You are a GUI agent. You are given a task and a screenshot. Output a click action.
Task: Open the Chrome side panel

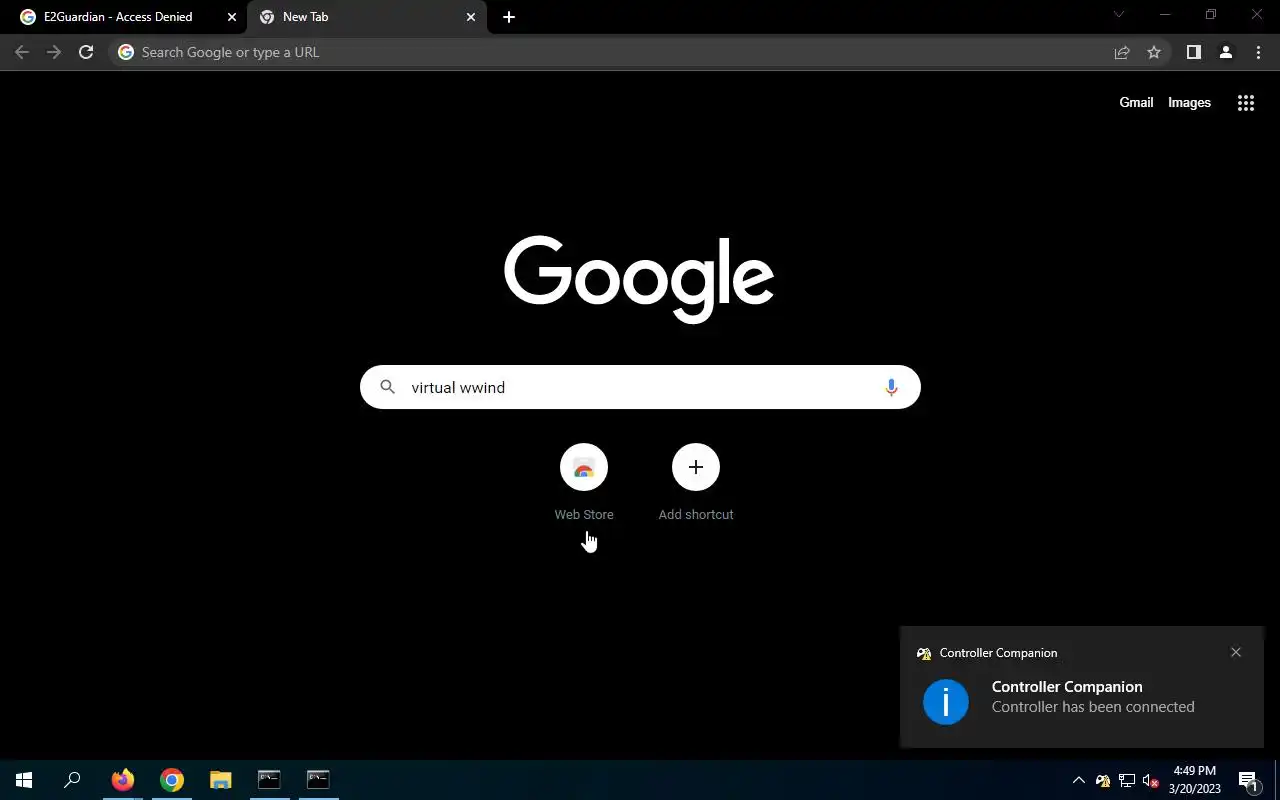coord(1193,52)
